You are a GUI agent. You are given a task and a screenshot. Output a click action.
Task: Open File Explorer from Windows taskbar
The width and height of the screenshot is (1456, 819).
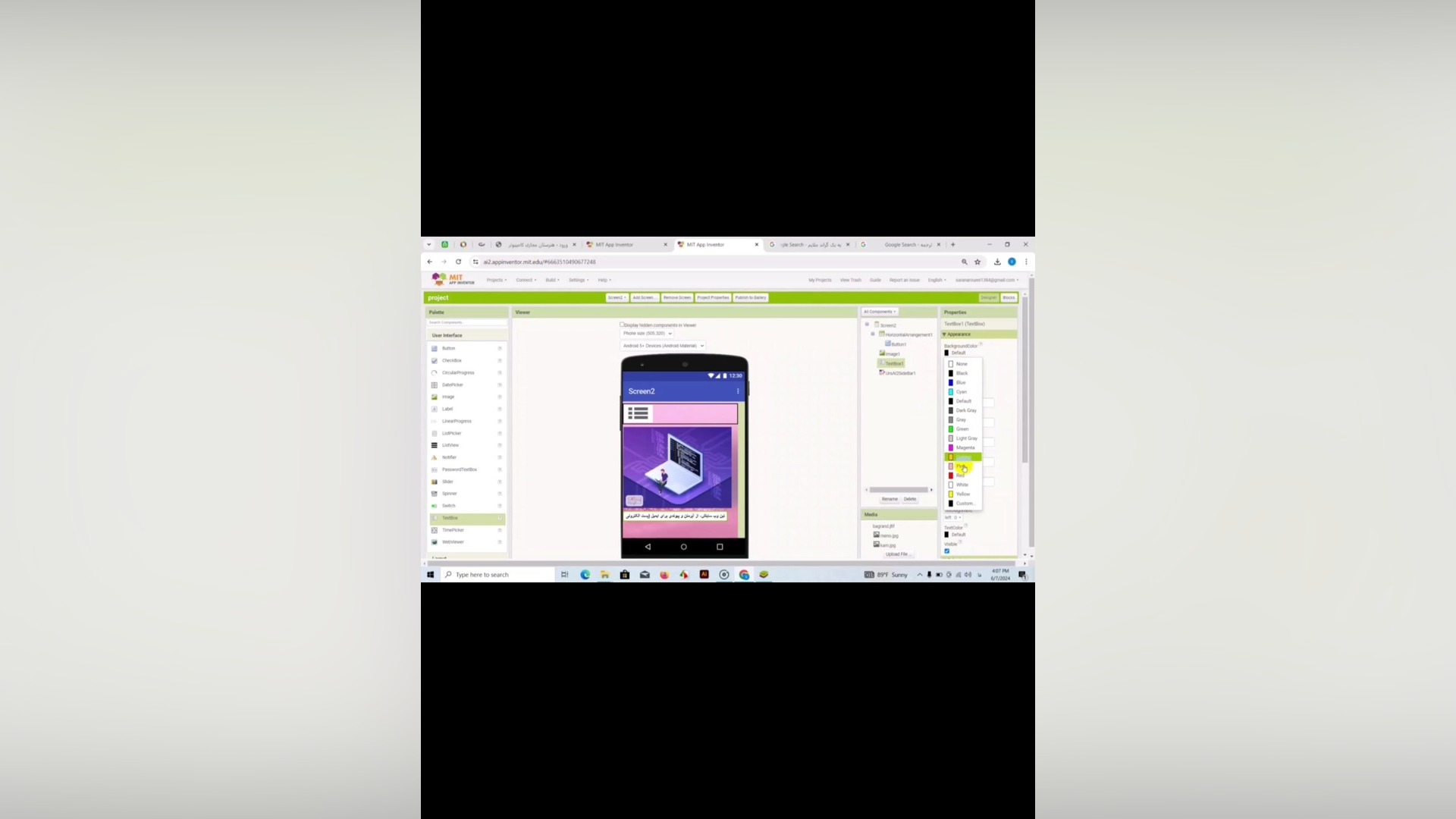click(604, 575)
